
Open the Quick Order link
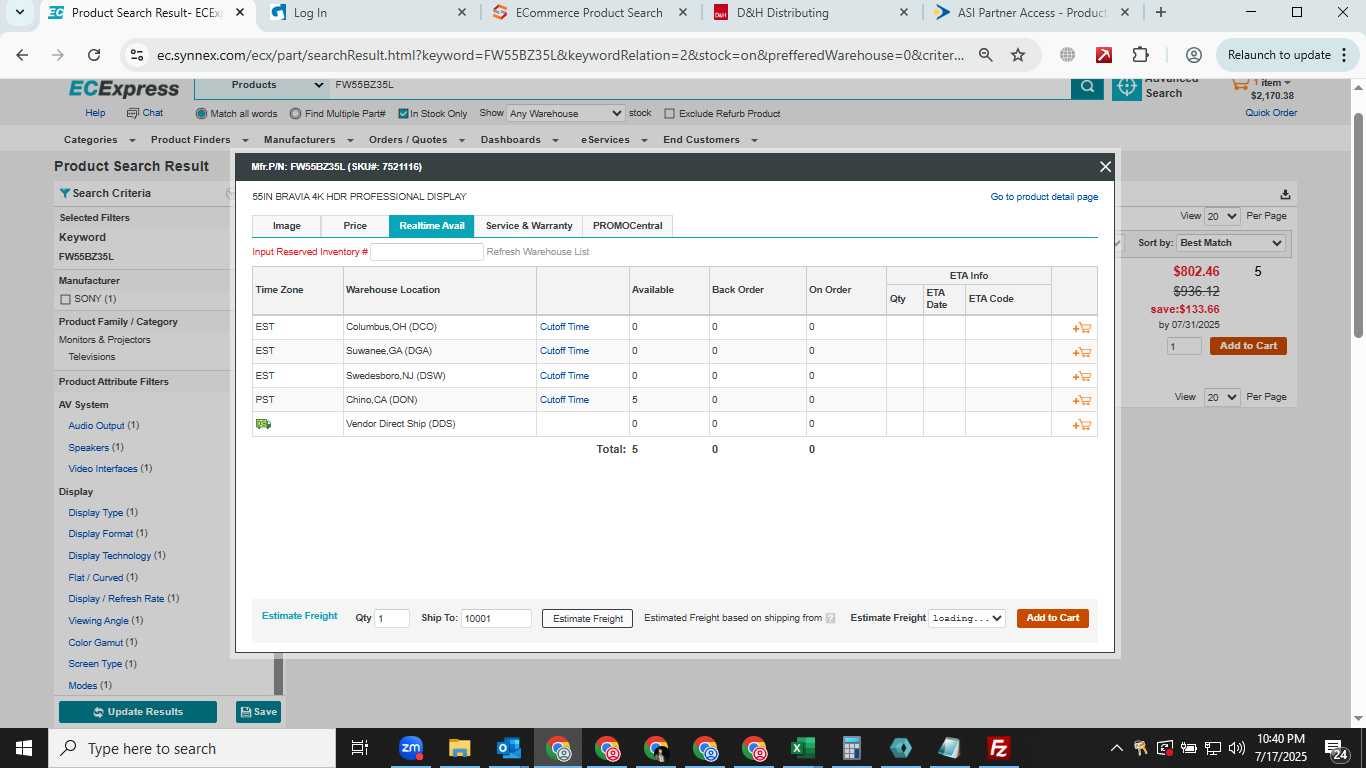coord(1271,113)
